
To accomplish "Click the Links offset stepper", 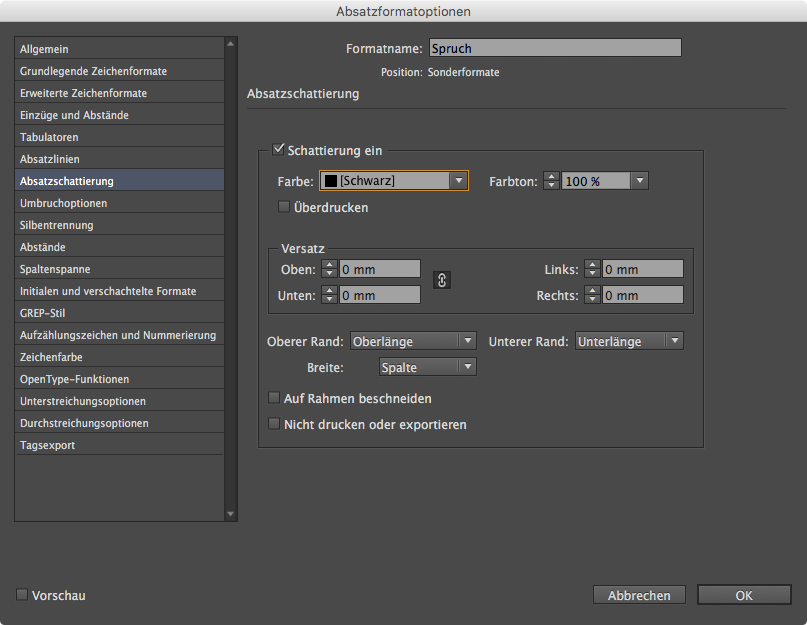I will pos(592,269).
